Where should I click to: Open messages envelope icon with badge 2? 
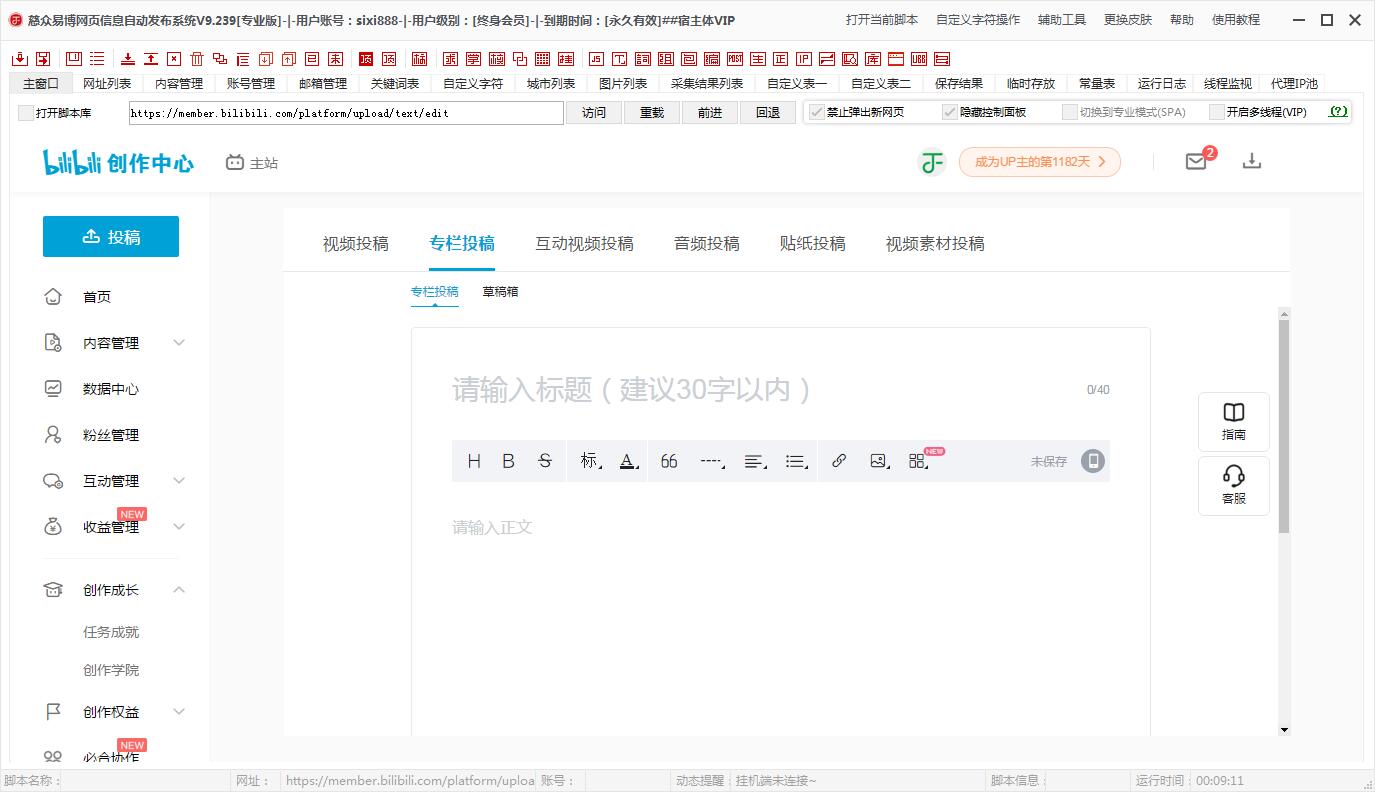[x=1197, y=161]
